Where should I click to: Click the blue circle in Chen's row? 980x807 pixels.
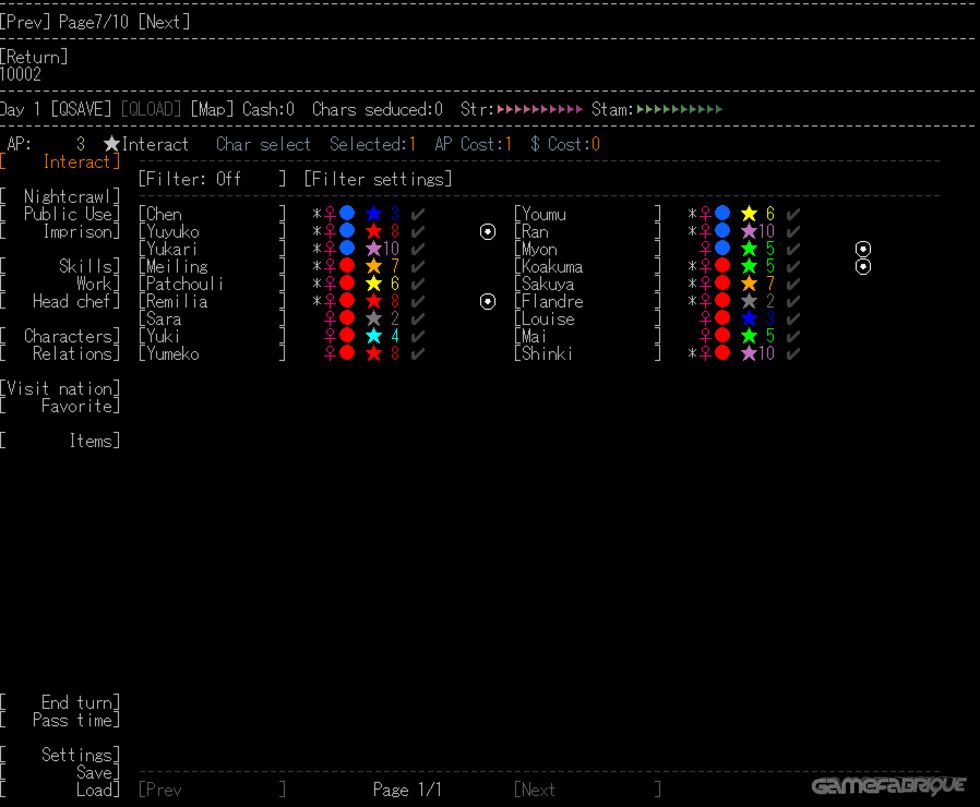click(x=347, y=214)
